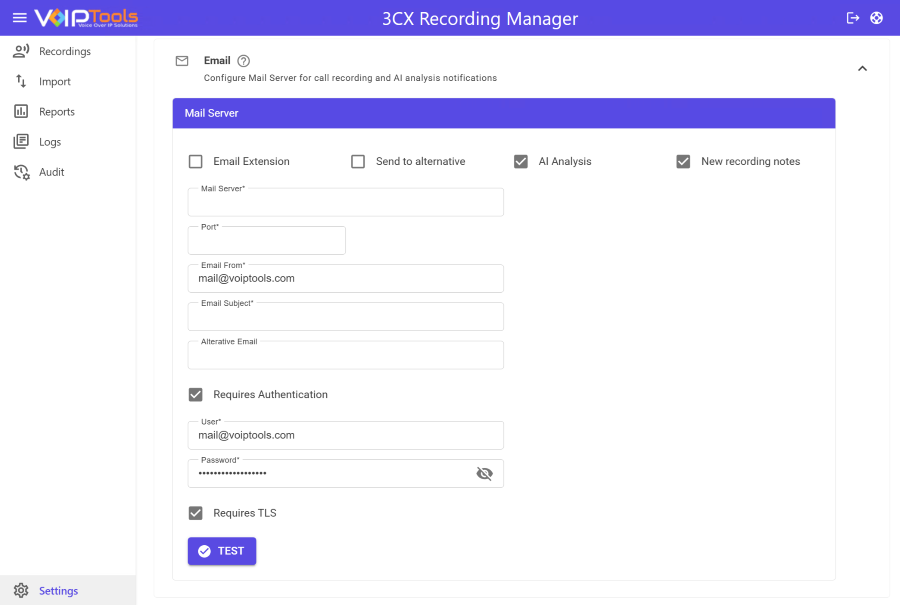
Task: Check the Send to alternative option
Action: pyautogui.click(x=358, y=162)
